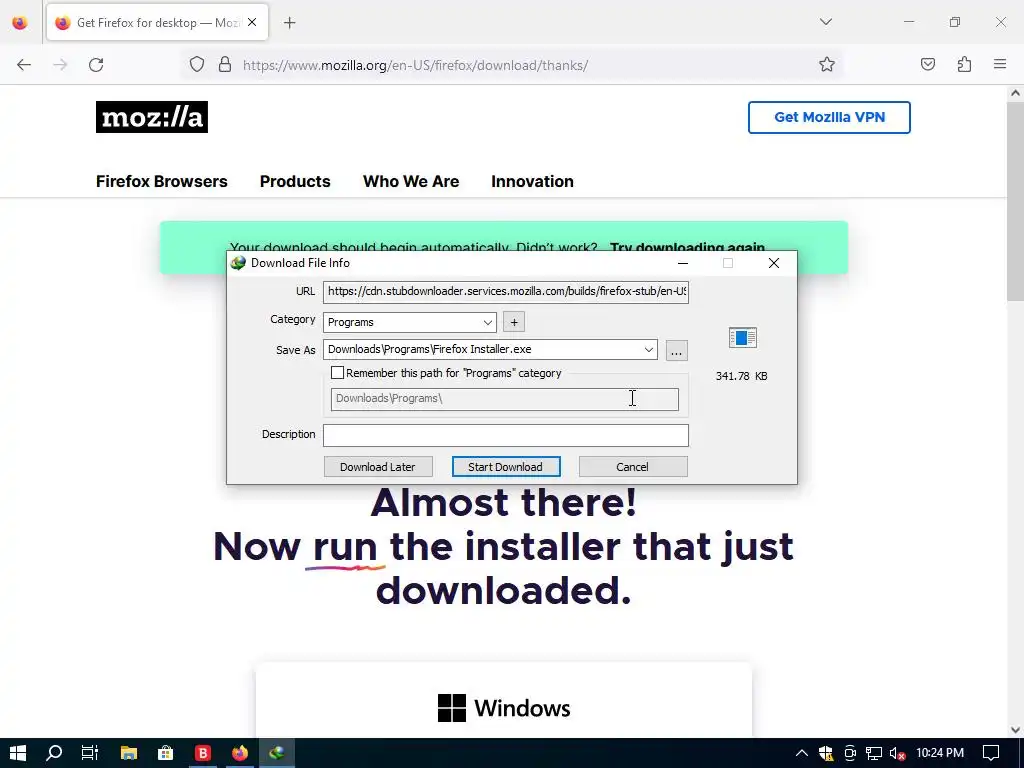This screenshot has height=768, width=1024.
Task: View site security padlock info
Action: (x=225, y=65)
